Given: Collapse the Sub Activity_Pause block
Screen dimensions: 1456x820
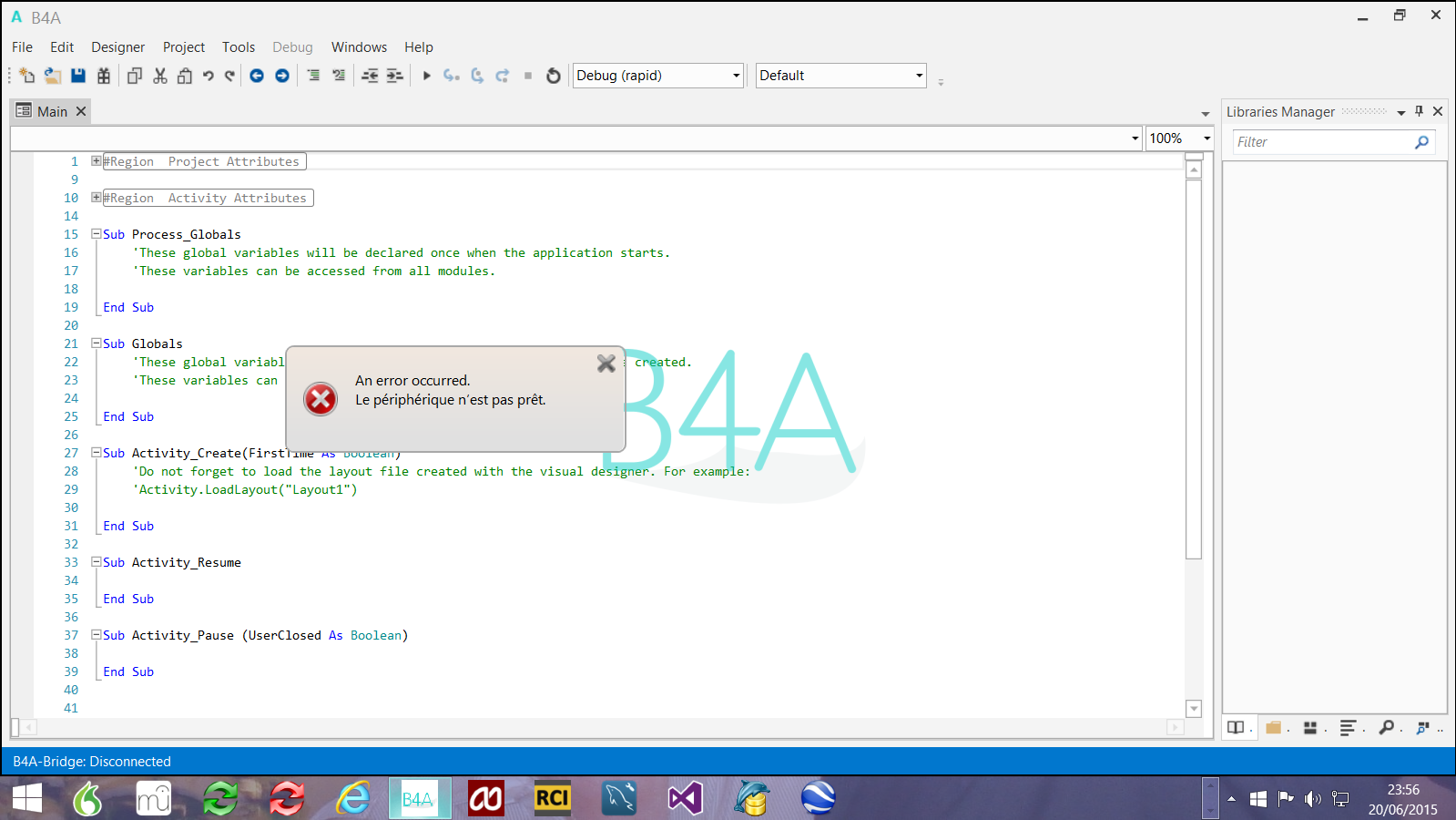Looking at the screenshot, I should 97,635.
